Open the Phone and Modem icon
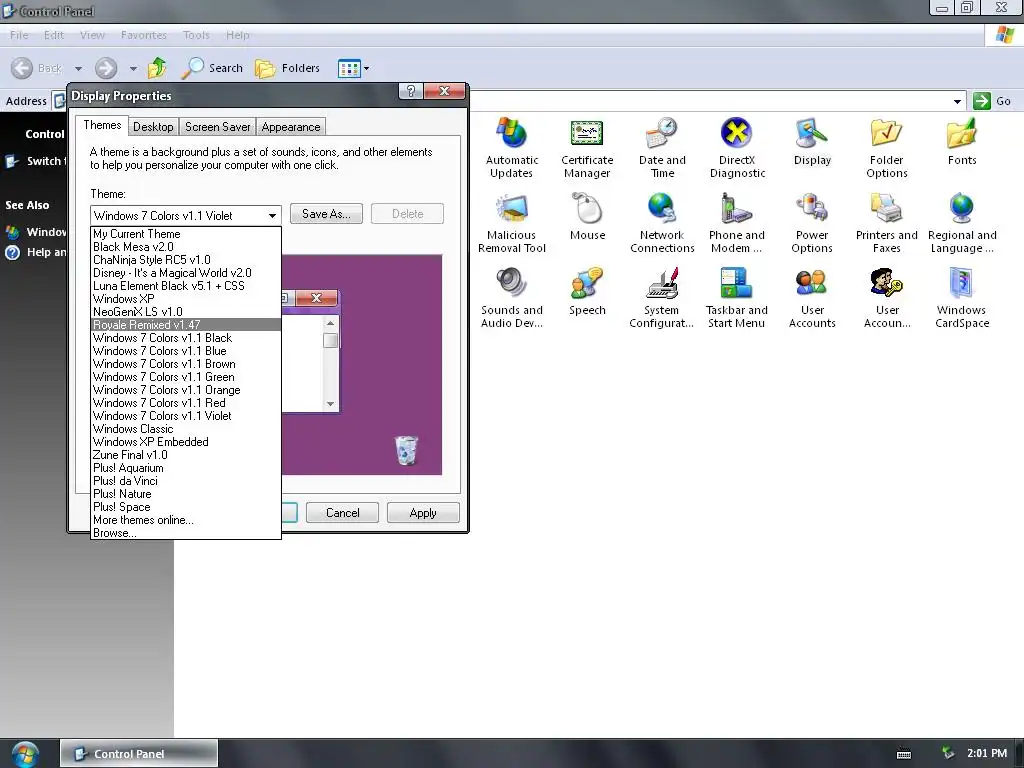The width and height of the screenshot is (1024, 768). [737, 223]
